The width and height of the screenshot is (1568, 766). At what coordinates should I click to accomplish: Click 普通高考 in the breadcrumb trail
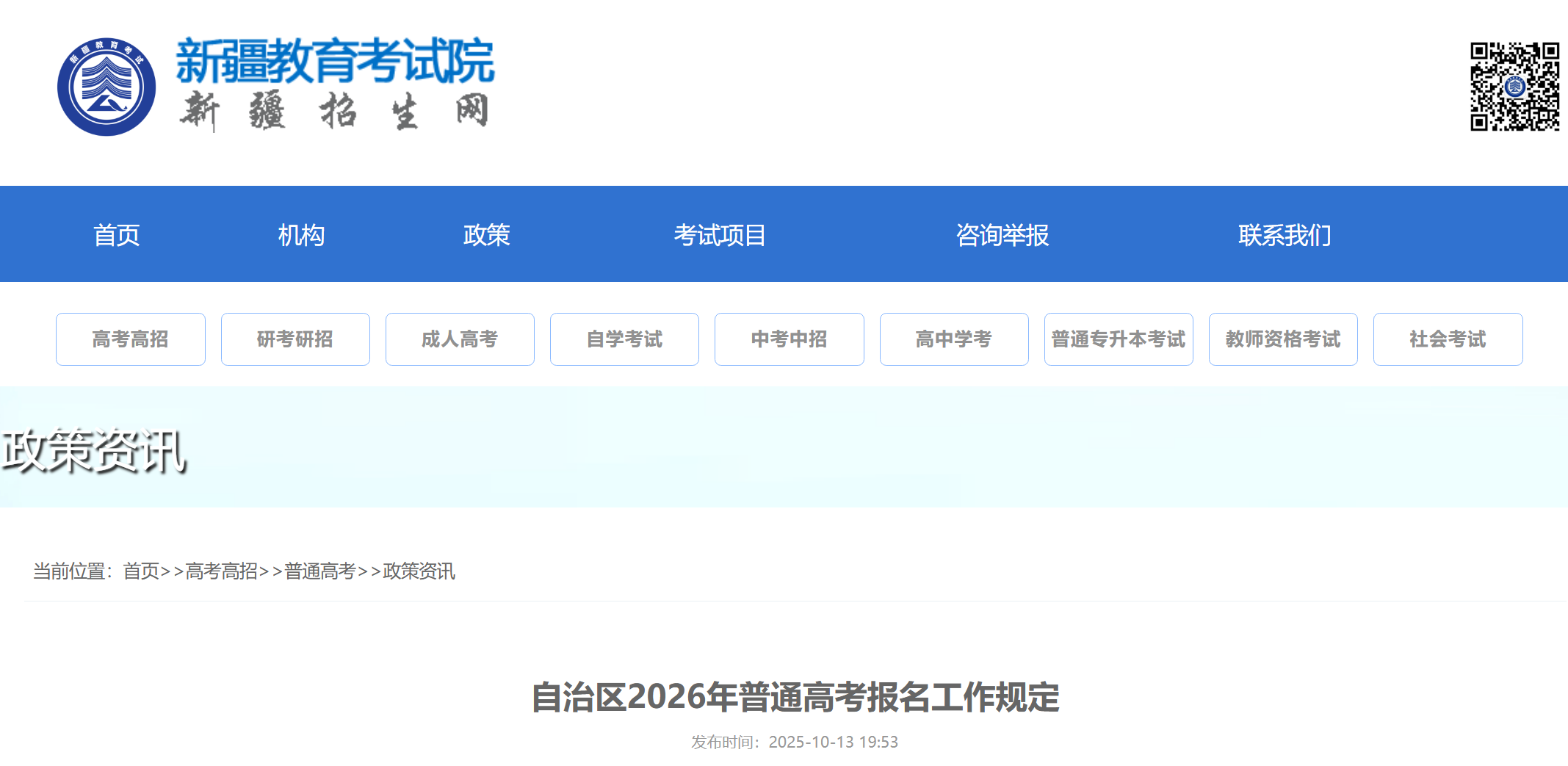pyautogui.click(x=320, y=571)
